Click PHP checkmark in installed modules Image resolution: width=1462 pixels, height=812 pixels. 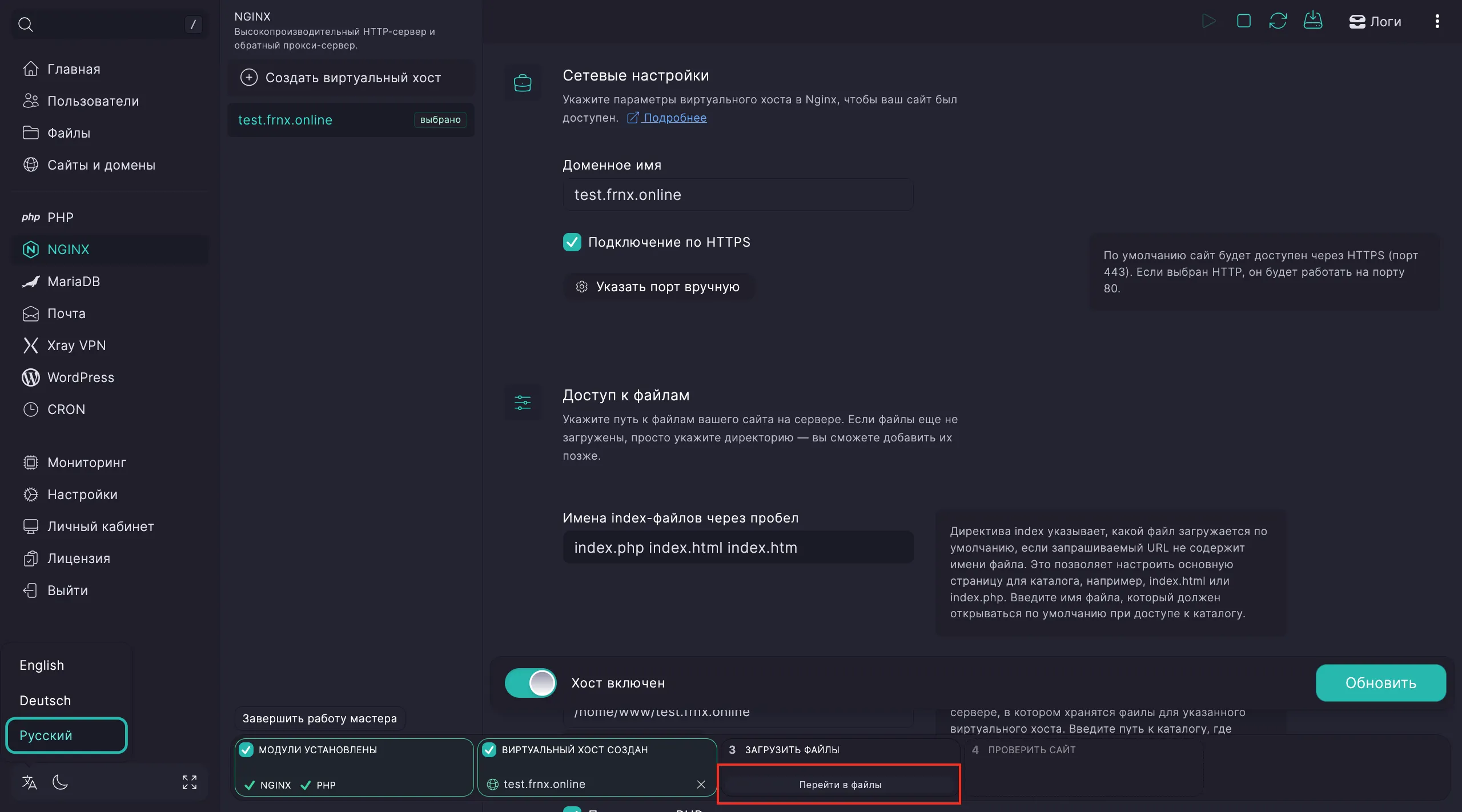(306, 785)
